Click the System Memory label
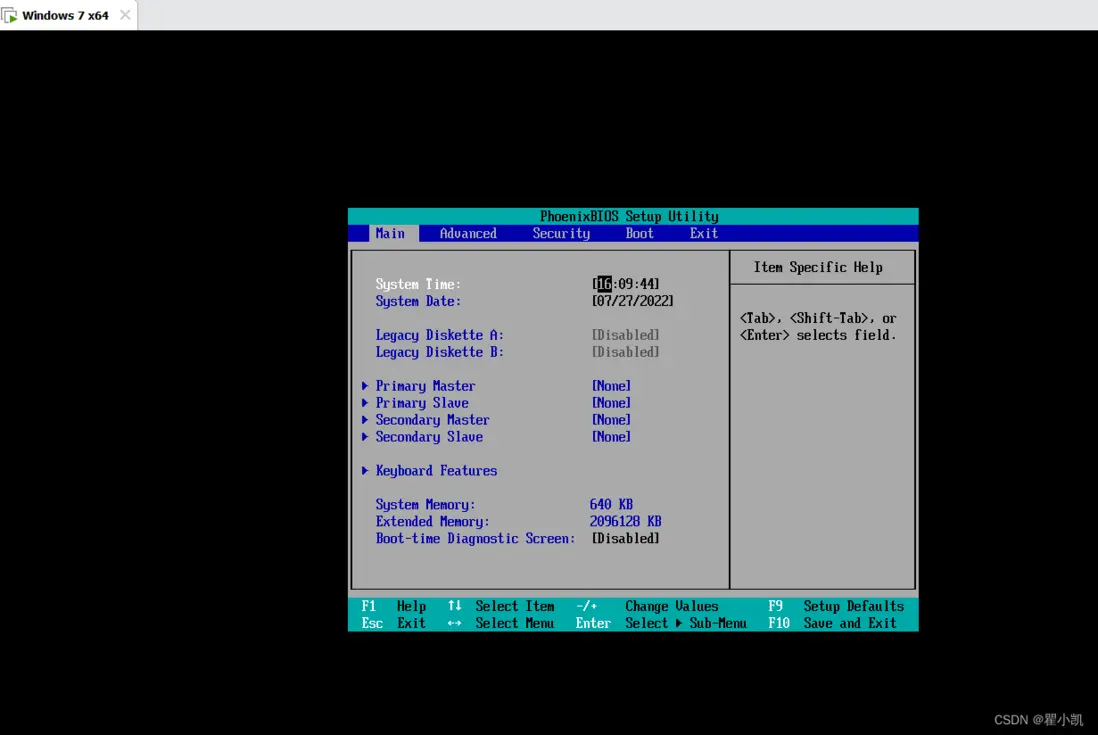1098x735 pixels. 425,504
